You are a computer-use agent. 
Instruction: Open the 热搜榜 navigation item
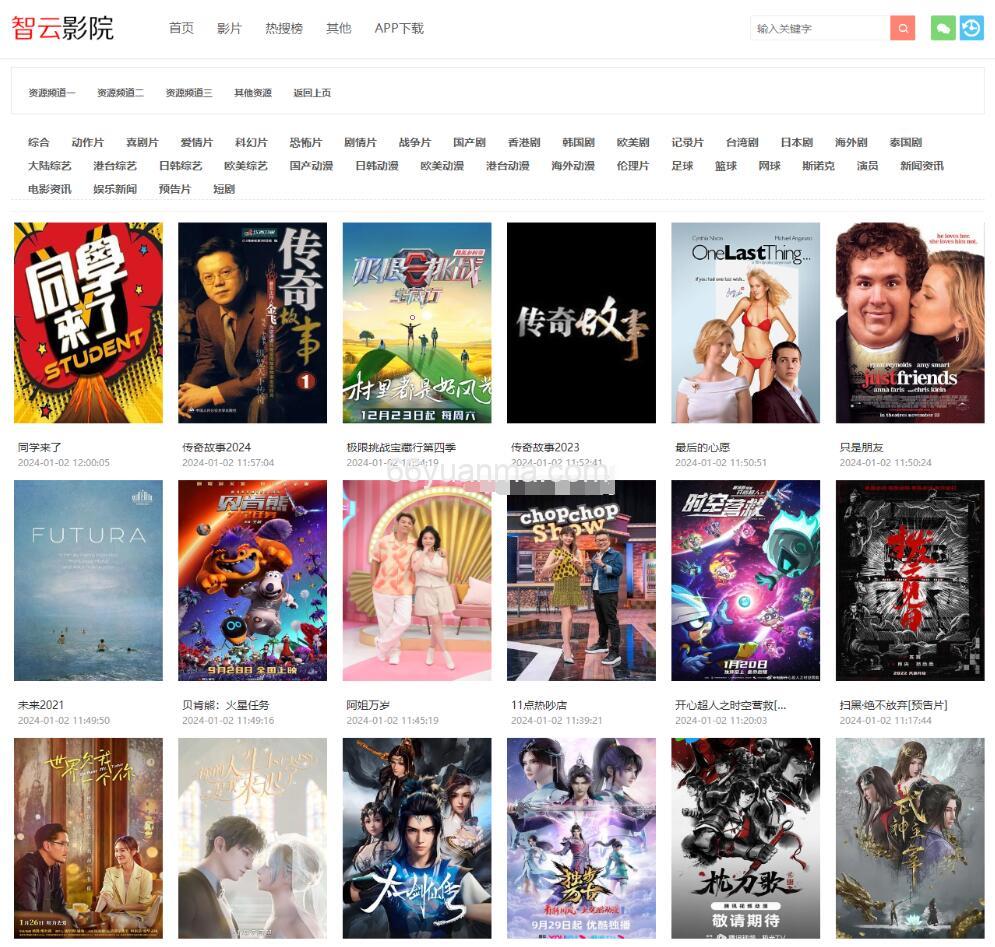click(x=284, y=28)
